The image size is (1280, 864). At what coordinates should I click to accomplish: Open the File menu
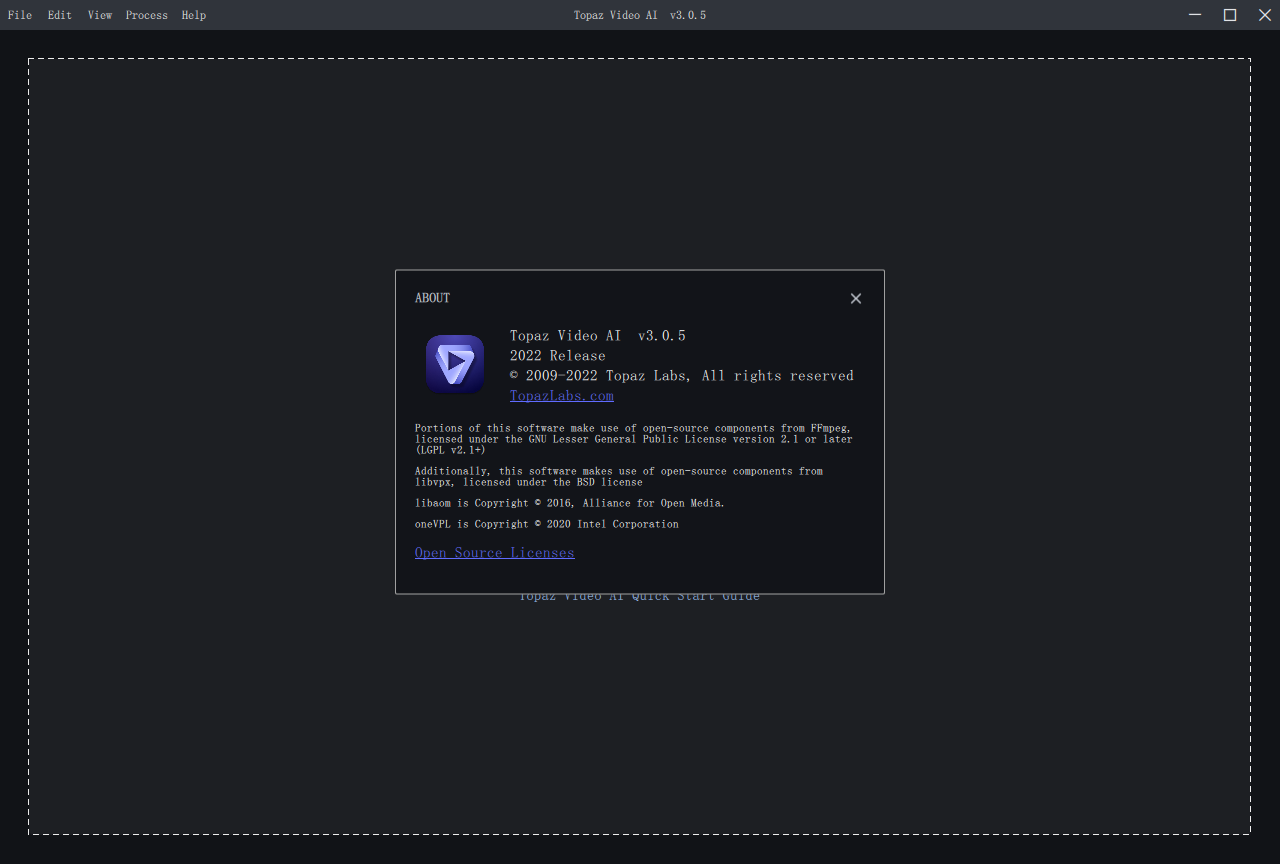(20, 15)
